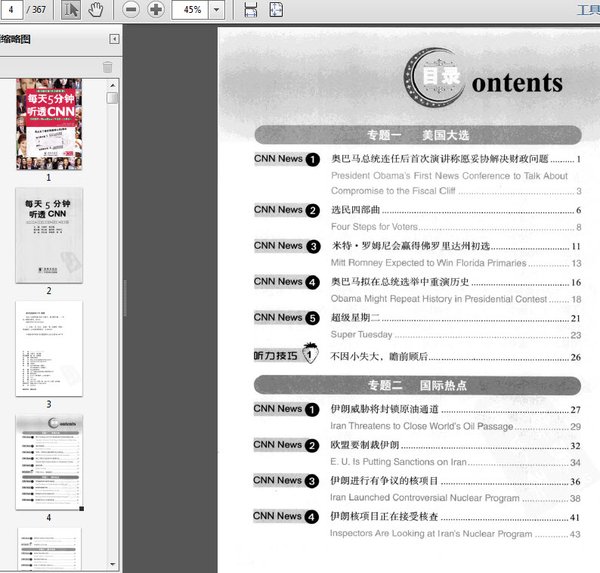Enable scrolling fit-width page mode icon
The width and height of the screenshot is (600, 573).
point(251,10)
